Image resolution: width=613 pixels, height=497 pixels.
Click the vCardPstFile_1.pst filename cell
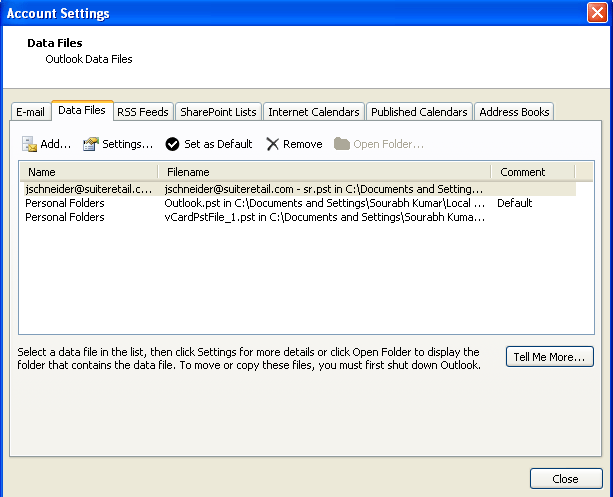(x=324, y=217)
